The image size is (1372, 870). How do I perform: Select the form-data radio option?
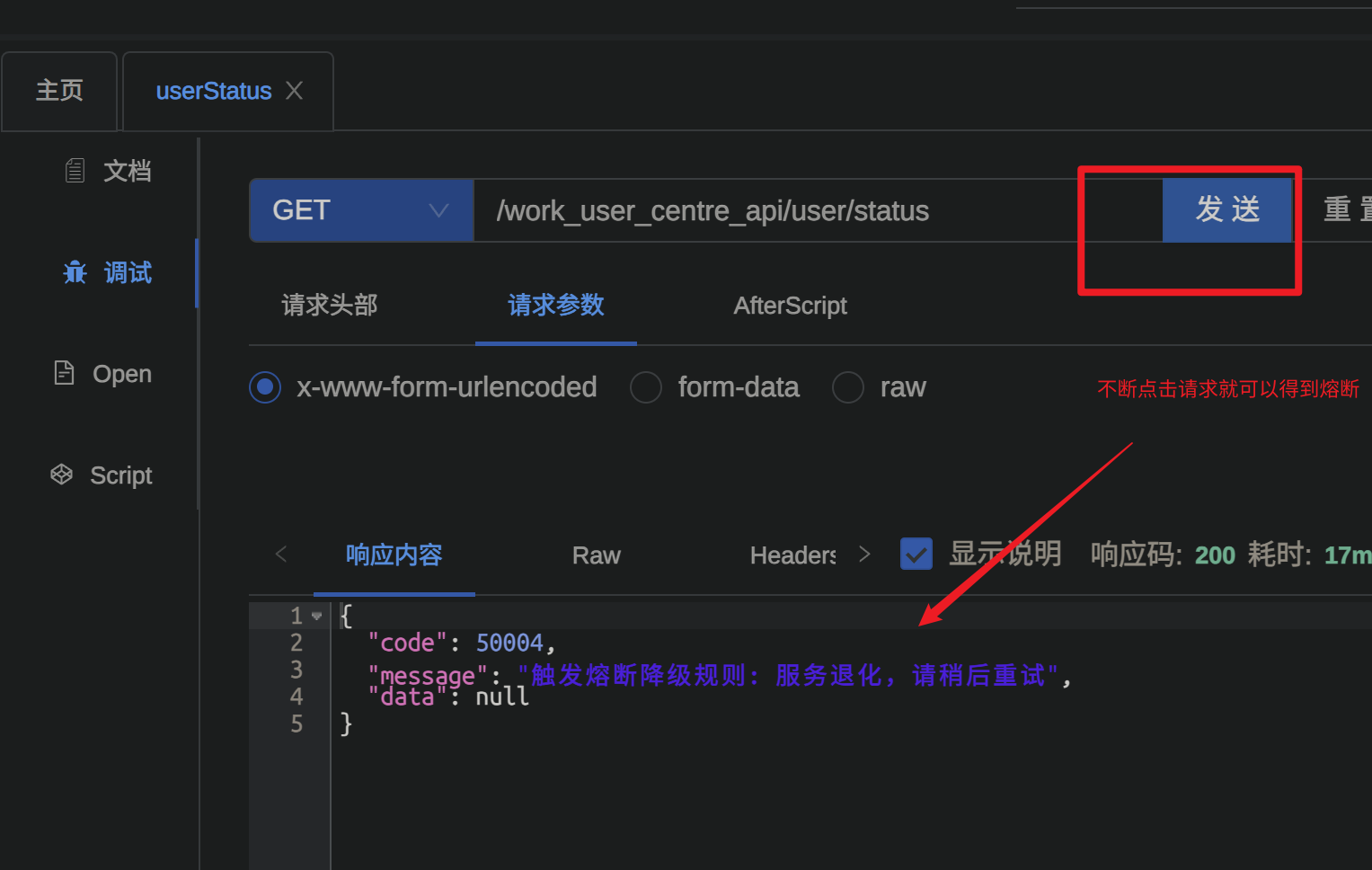[646, 387]
